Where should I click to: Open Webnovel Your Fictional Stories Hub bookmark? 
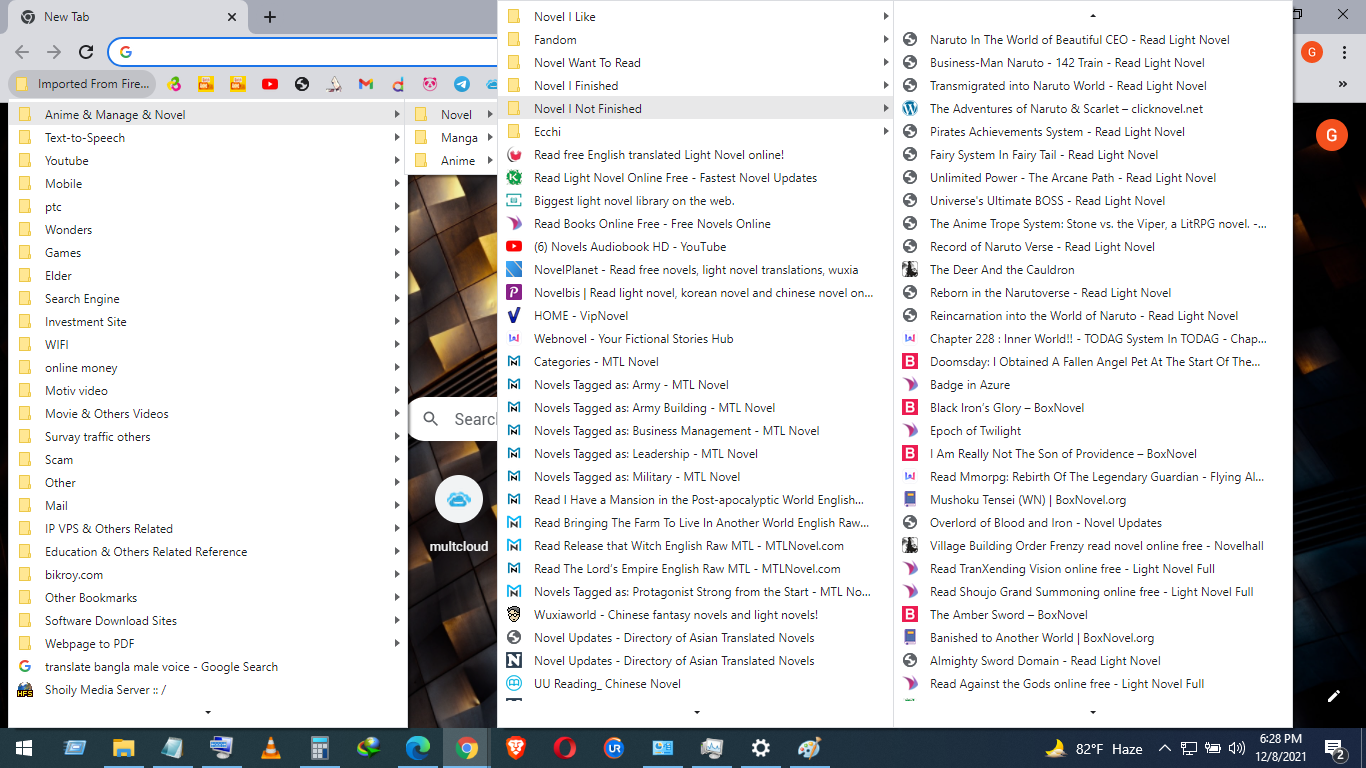pyautogui.click(x=695, y=339)
